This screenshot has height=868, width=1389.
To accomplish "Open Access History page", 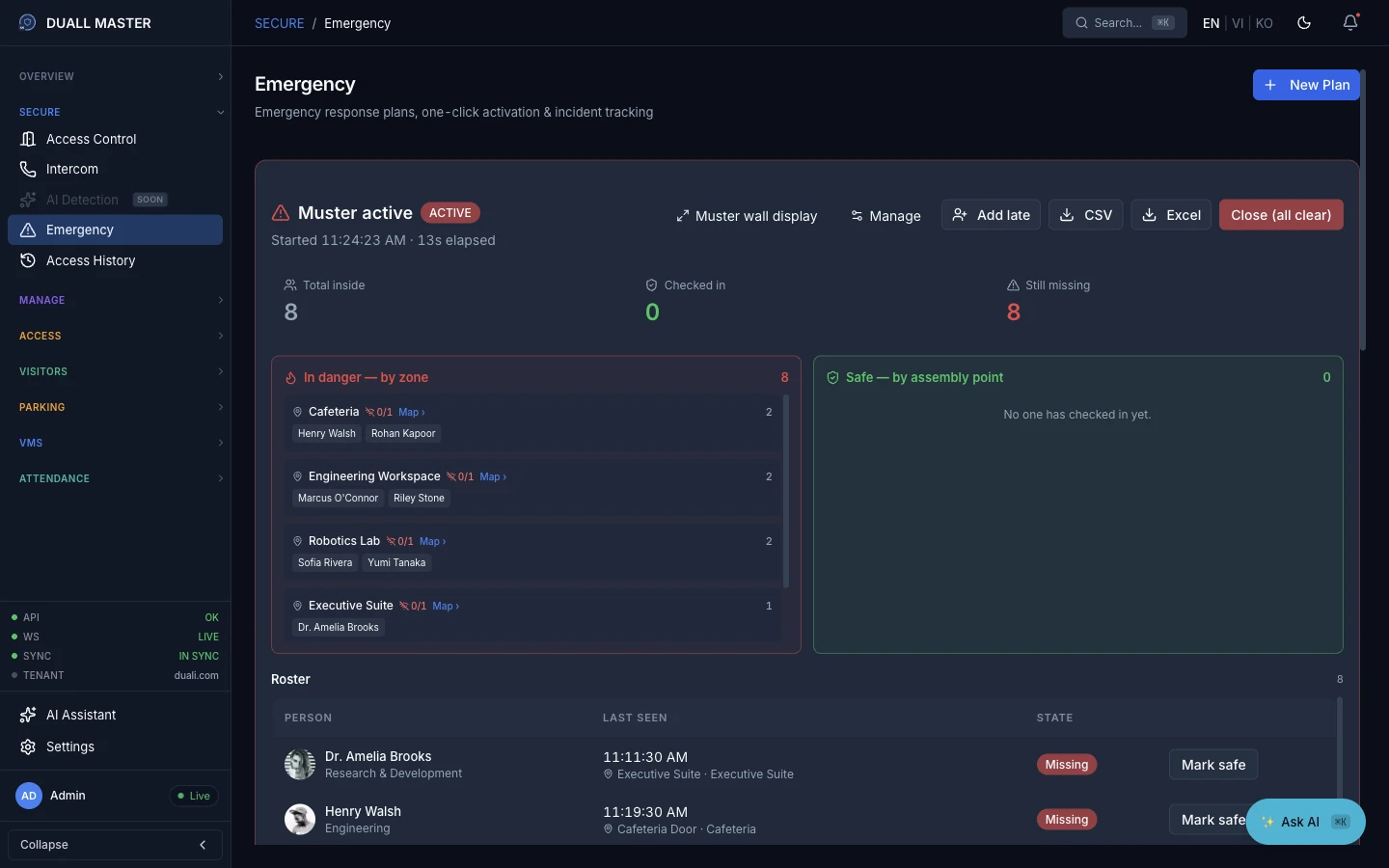I will (x=115, y=260).
